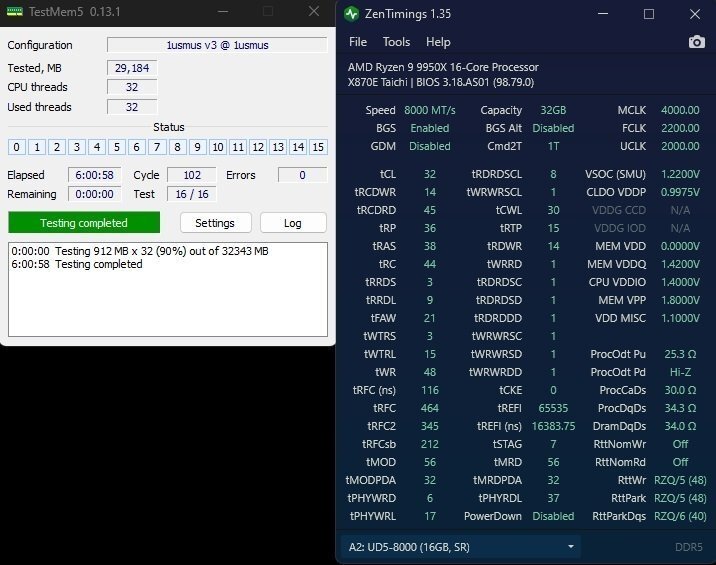Open the File menu in ZenTimings
This screenshot has width=716, height=565.
pyautogui.click(x=358, y=42)
